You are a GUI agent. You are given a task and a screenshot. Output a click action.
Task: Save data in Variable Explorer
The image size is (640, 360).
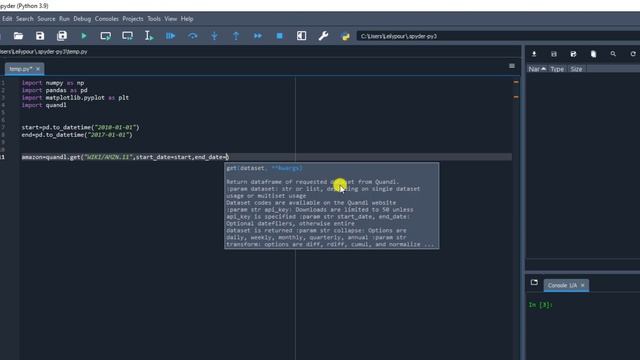coord(554,54)
